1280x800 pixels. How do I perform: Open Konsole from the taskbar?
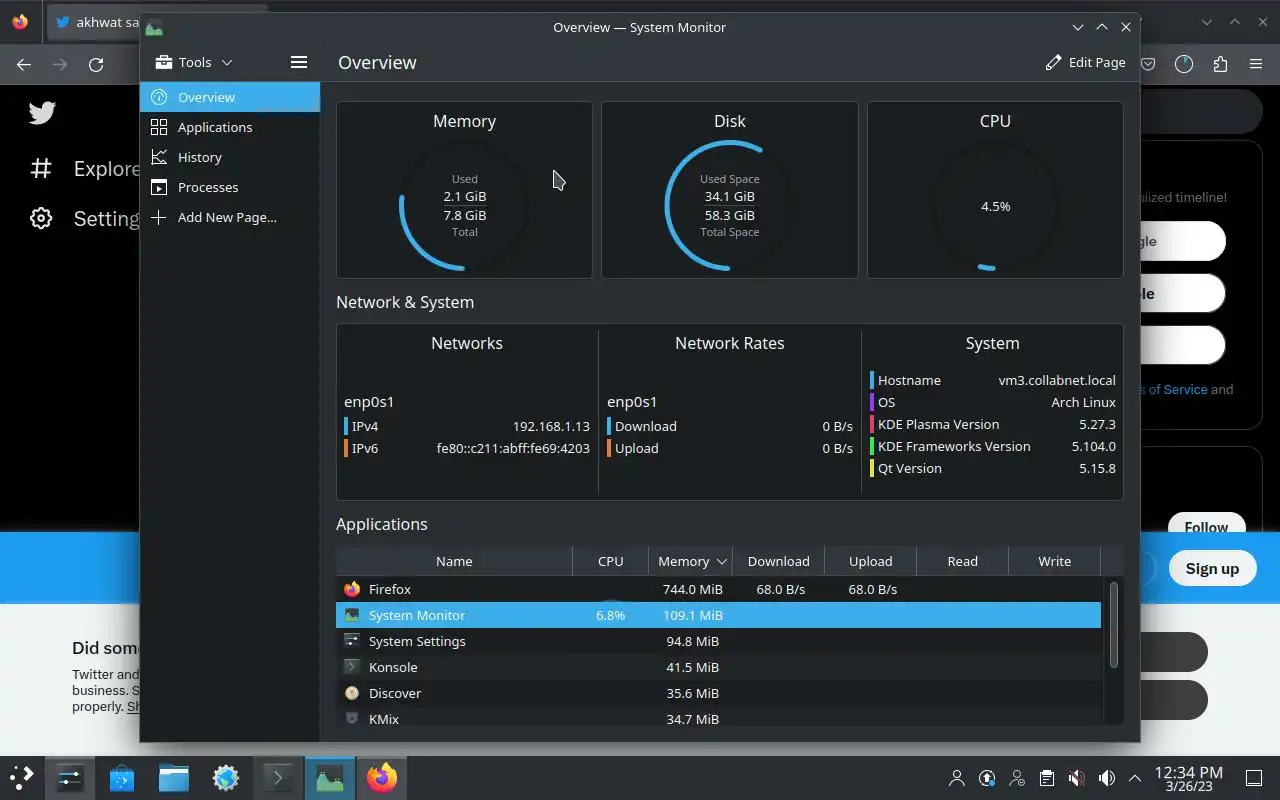coord(278,777)
